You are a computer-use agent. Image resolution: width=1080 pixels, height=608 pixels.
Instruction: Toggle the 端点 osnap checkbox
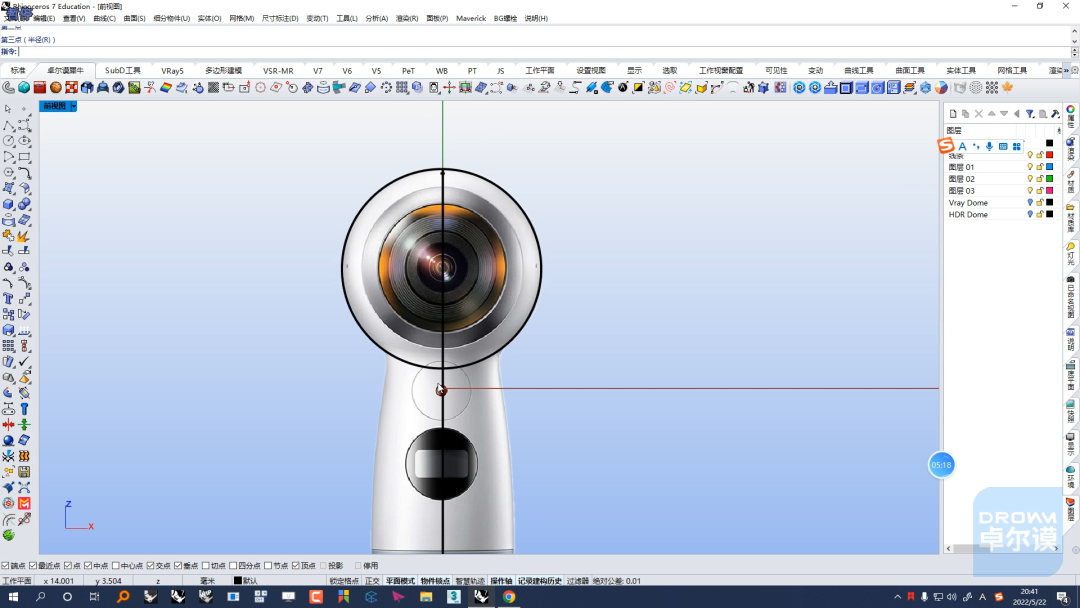6,565
